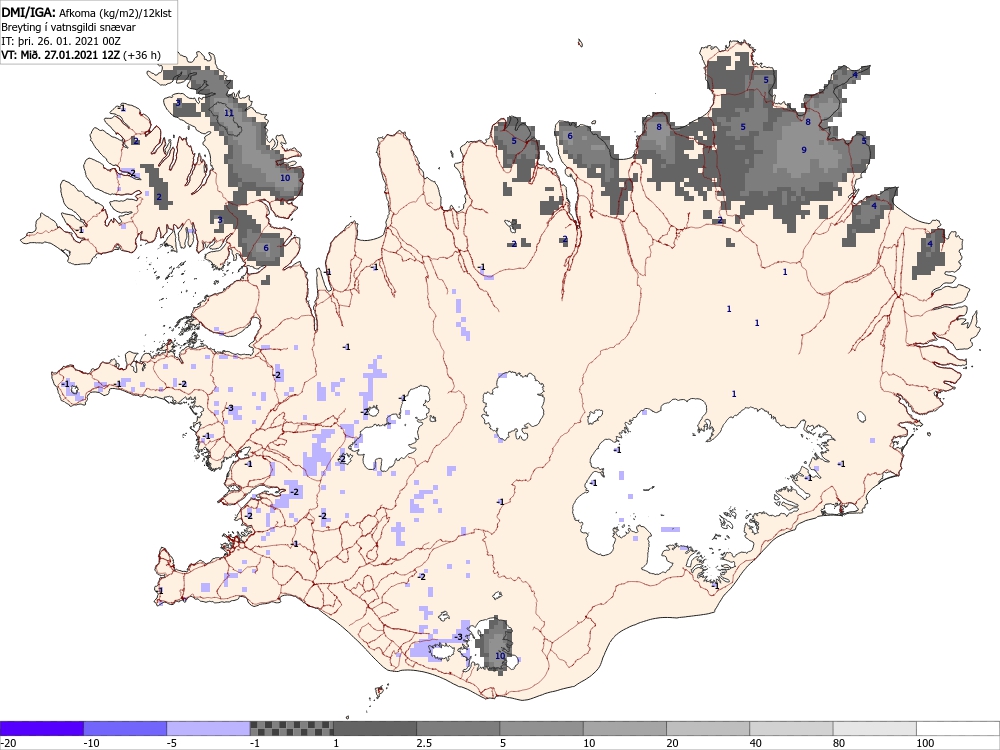Click the '10' value on the southern glacier

pos(500,656)
